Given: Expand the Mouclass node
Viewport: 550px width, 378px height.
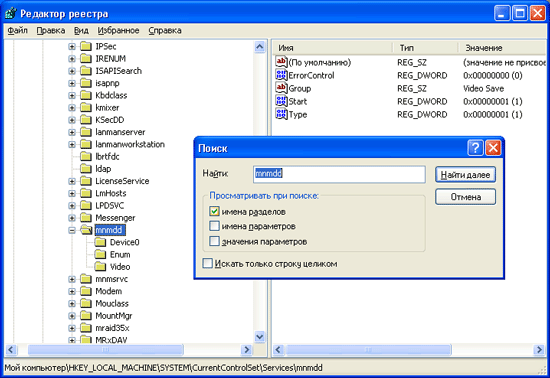Looking at the screenshot, I should pos(72,304).
